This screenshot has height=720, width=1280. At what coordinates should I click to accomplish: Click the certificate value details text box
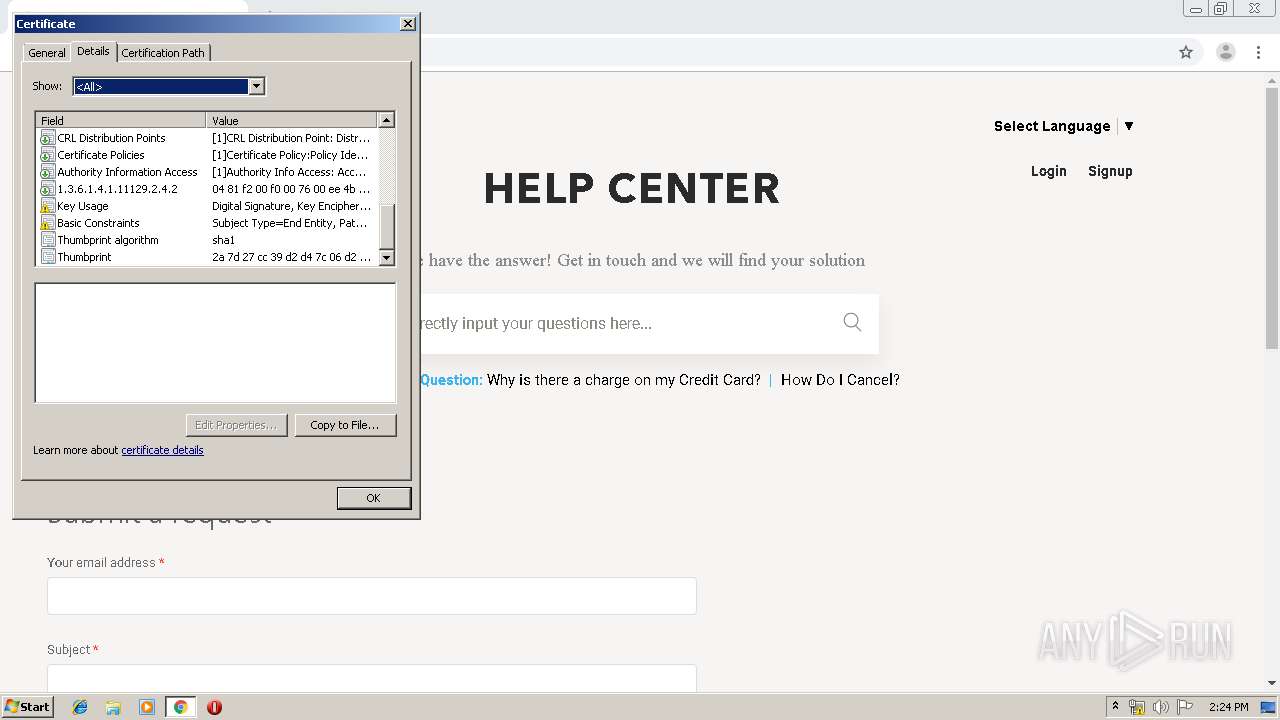(216, 343)
